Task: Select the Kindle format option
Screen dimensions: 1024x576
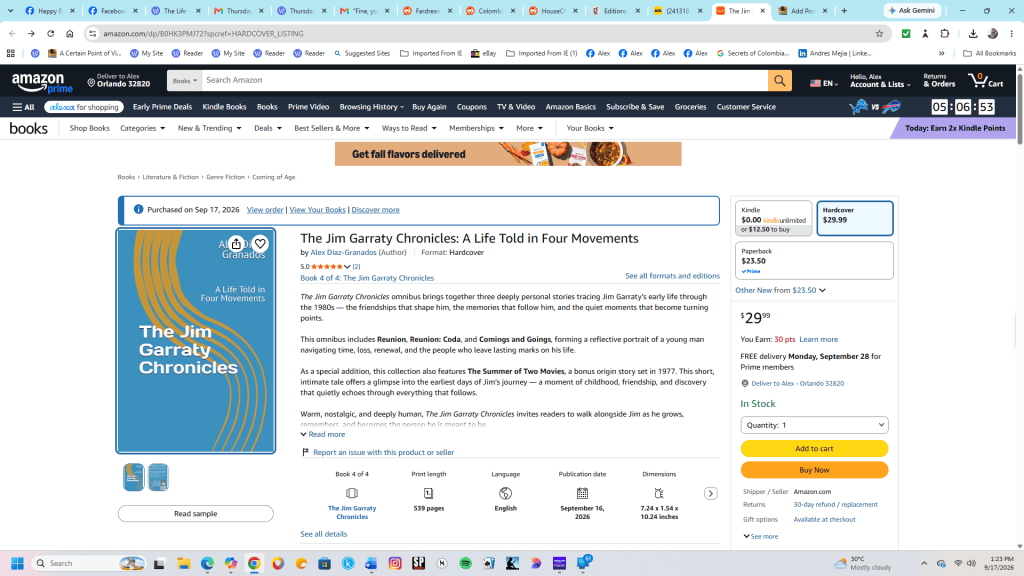Action: (774, 218)
